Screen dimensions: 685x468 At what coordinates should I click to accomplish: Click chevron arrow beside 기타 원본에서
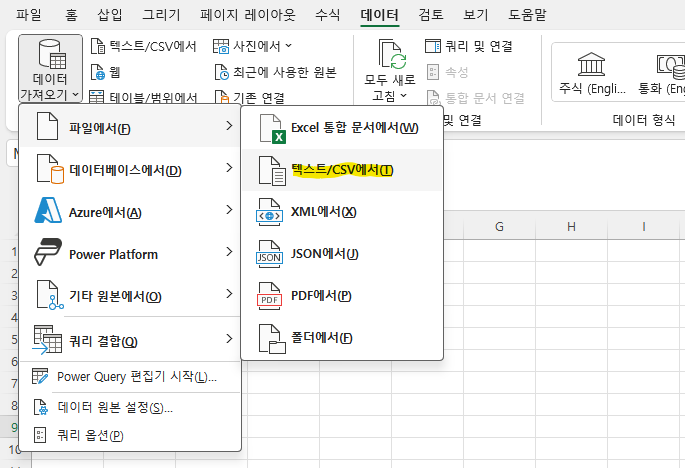[x=229, y=294]
